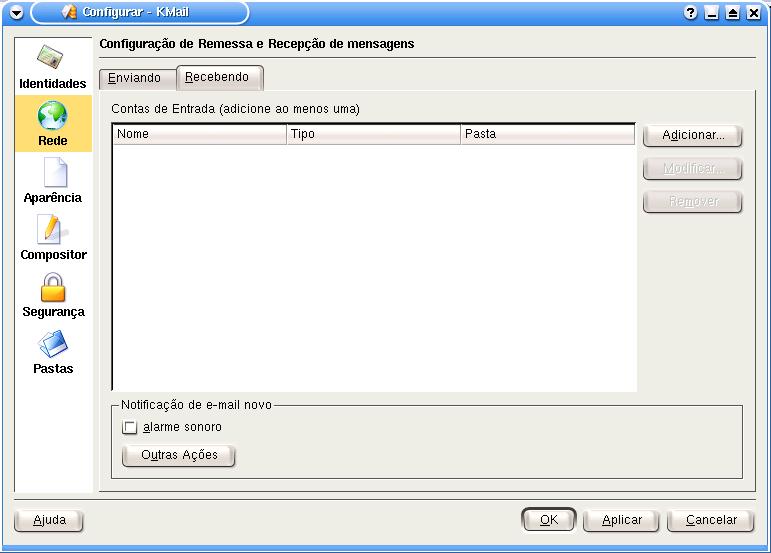Open the Aparência page icon
The width and height of the screenshot is (771, 553).
coord(52,180)
